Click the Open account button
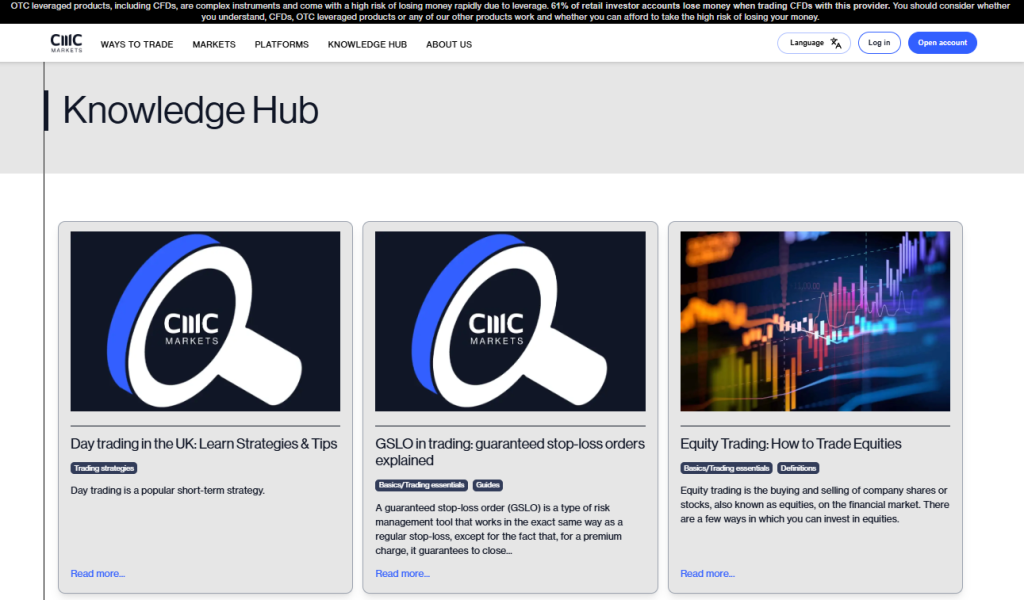 pyautogui.click(x=942, y=43)
